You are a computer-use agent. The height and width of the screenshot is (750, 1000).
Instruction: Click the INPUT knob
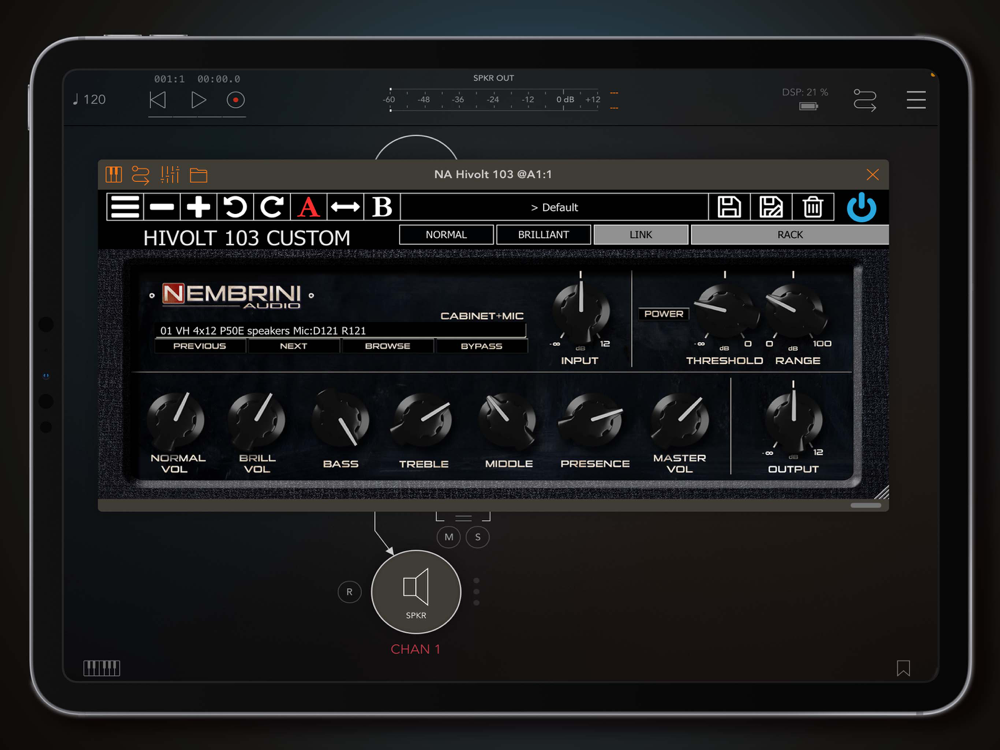coord(581,311)
